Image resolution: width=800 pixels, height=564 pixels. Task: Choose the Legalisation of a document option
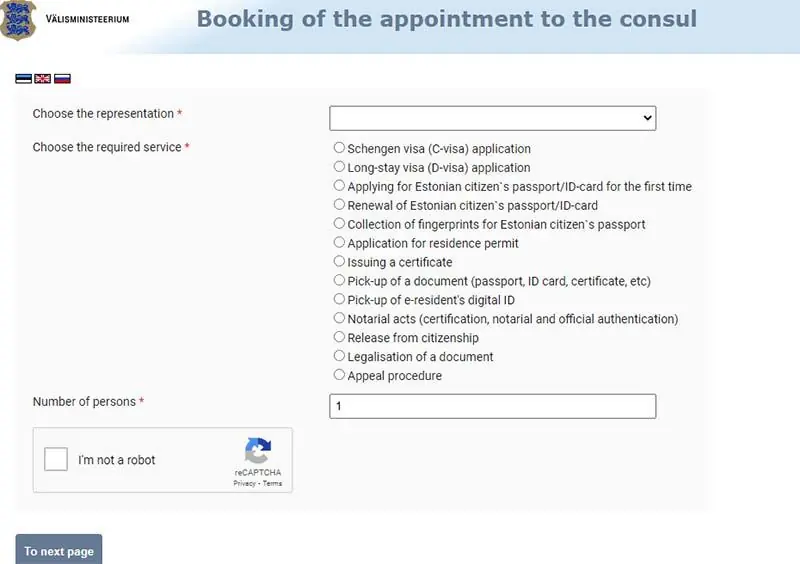(x=339, y=357)
